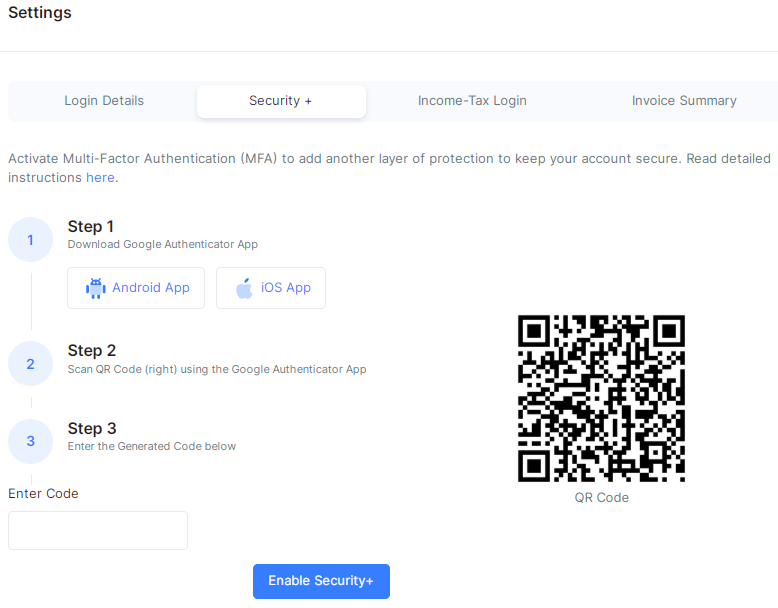The height and width of the screenshot is (608, 778).
Task: Click the iOS App download button
Action: (271, 288)
